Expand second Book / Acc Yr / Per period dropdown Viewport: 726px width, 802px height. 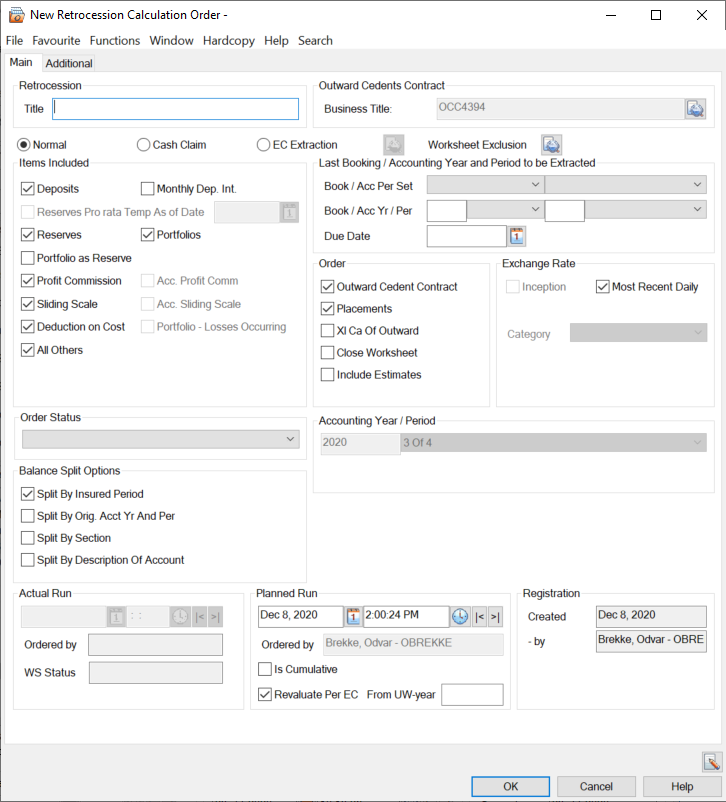pos(646,210)
